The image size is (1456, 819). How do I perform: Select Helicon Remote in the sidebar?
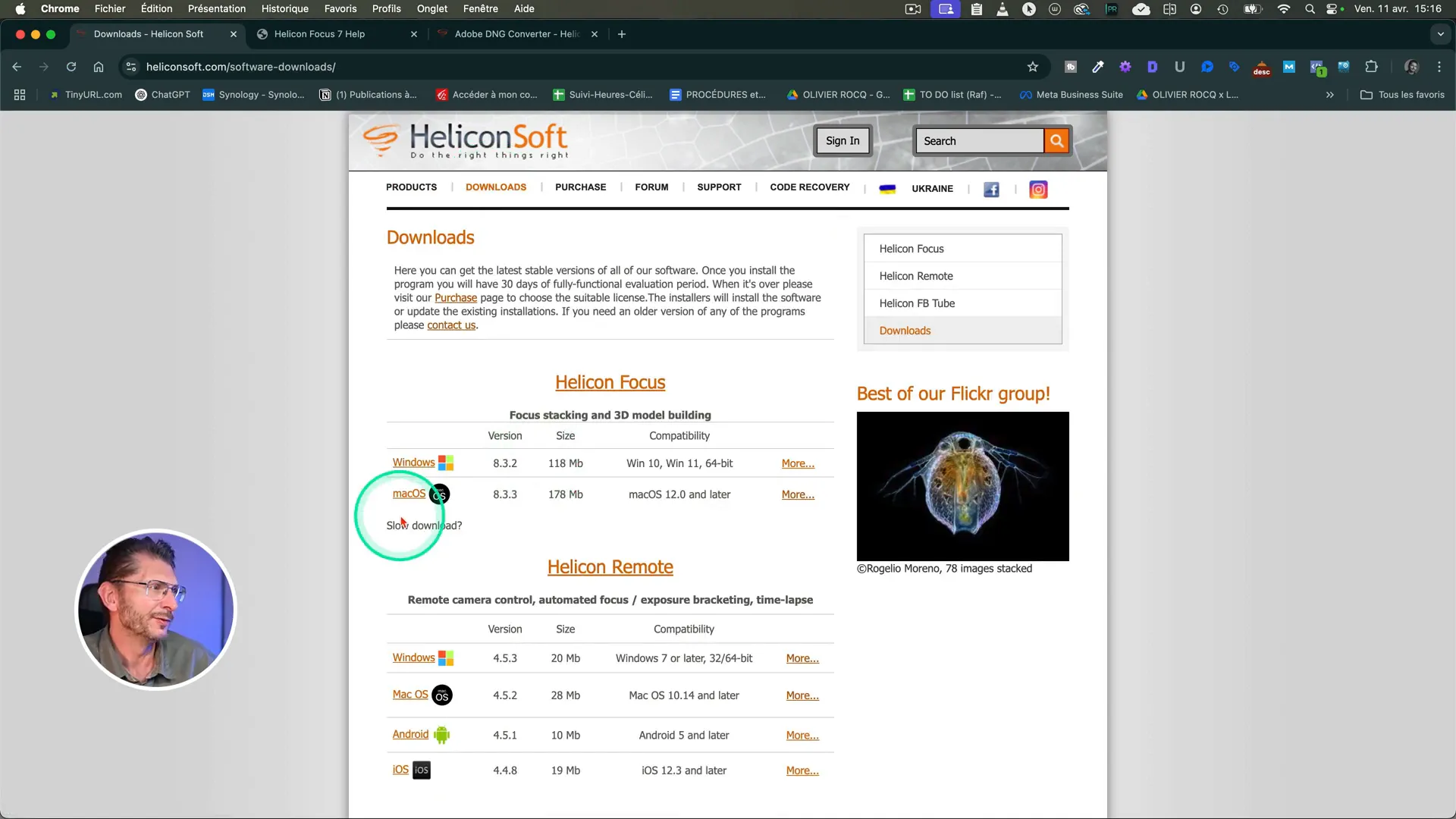point(962,276)
